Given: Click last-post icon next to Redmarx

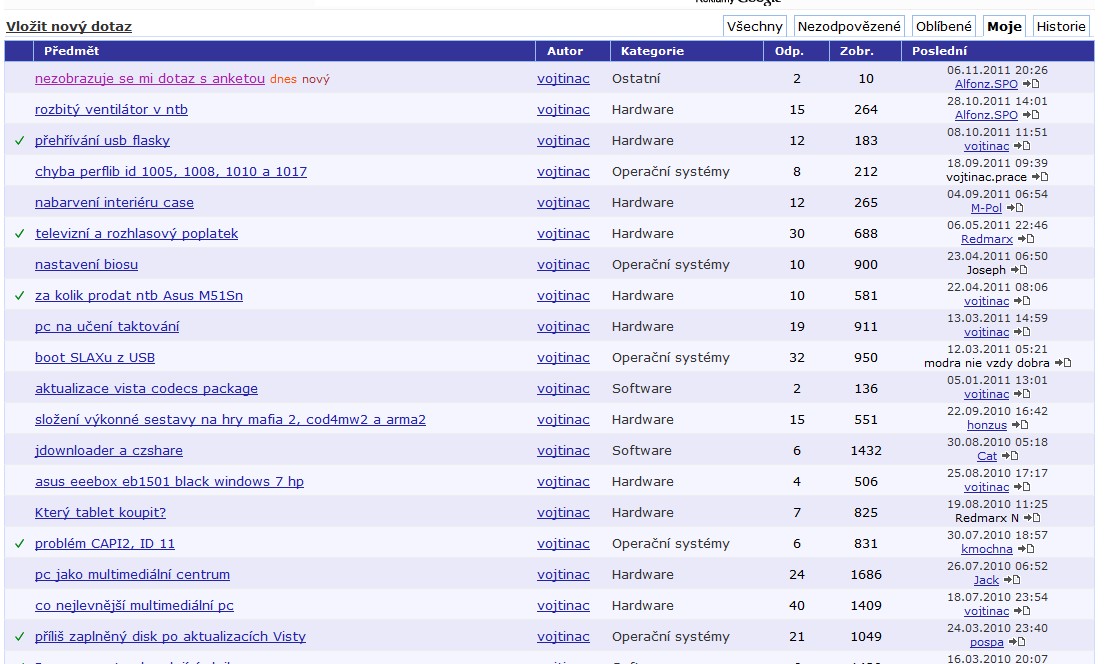Looking at the screenshot, I should point(1026,239).
